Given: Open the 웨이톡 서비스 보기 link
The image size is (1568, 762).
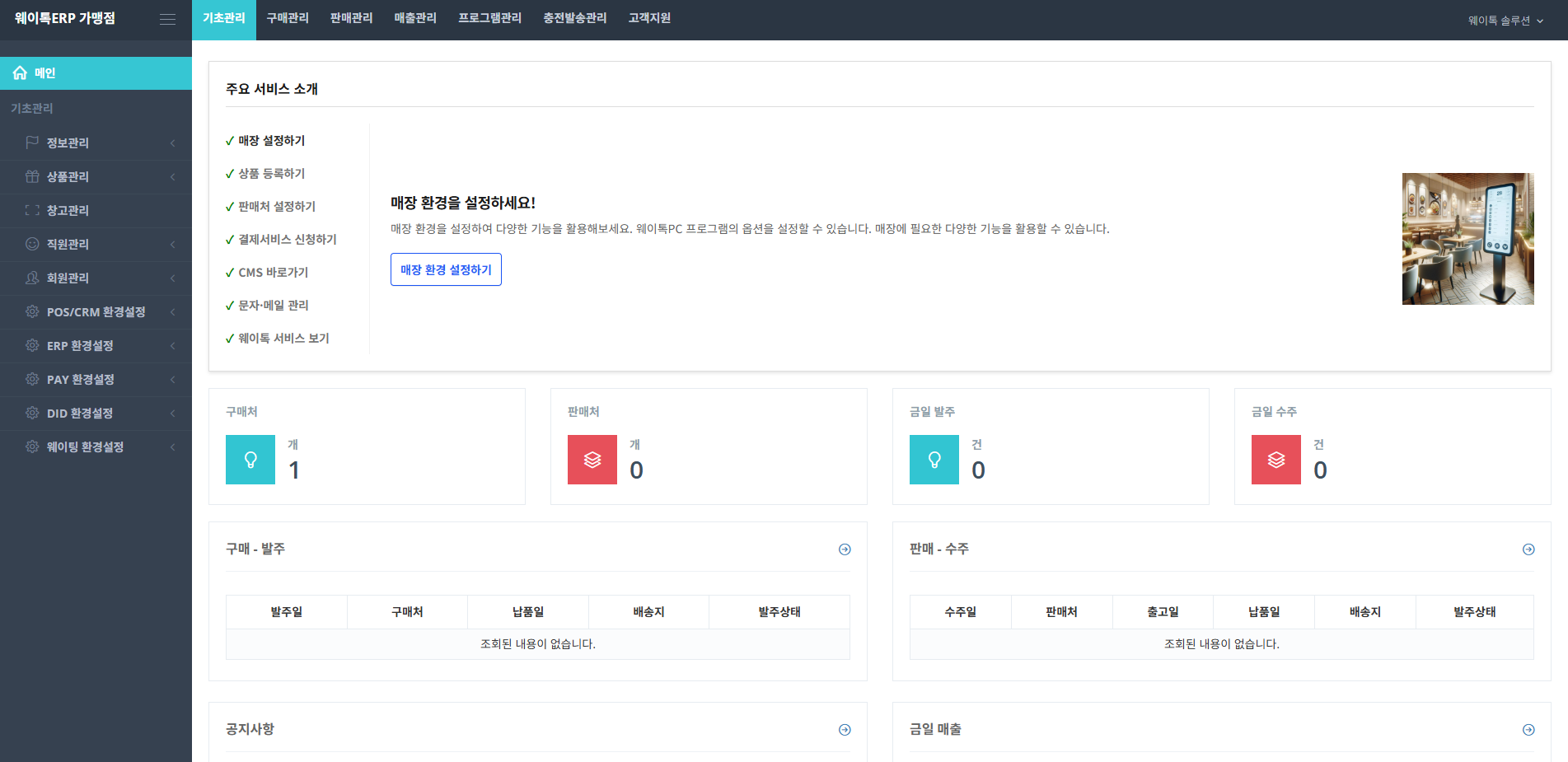Looking at the screenshot, I should click(287, 338).
